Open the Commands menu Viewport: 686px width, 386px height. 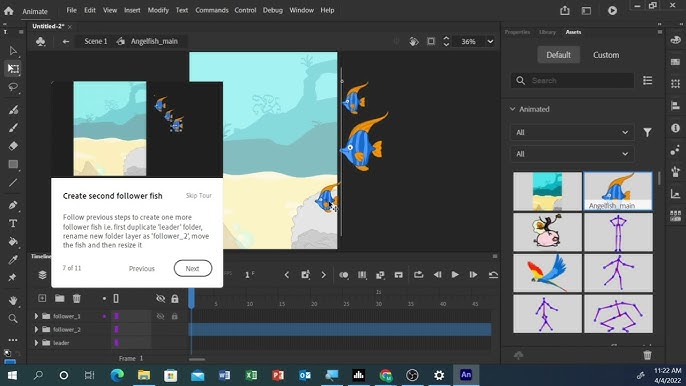[212, 10]
